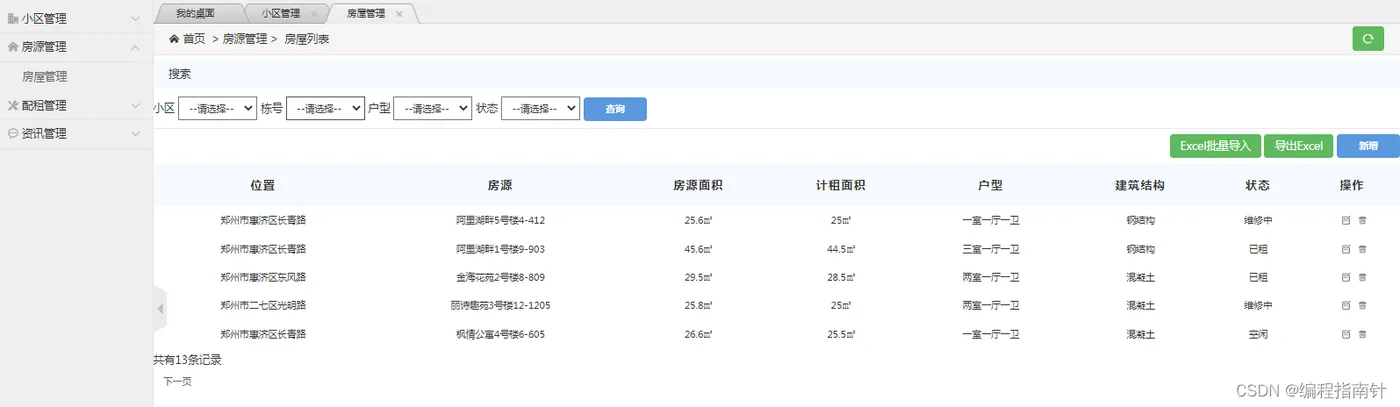This screenshot has width=1400, height=407.
Task: Click the 空闲 status cell
Action: pyautogui.click(x=1258, y=334)
